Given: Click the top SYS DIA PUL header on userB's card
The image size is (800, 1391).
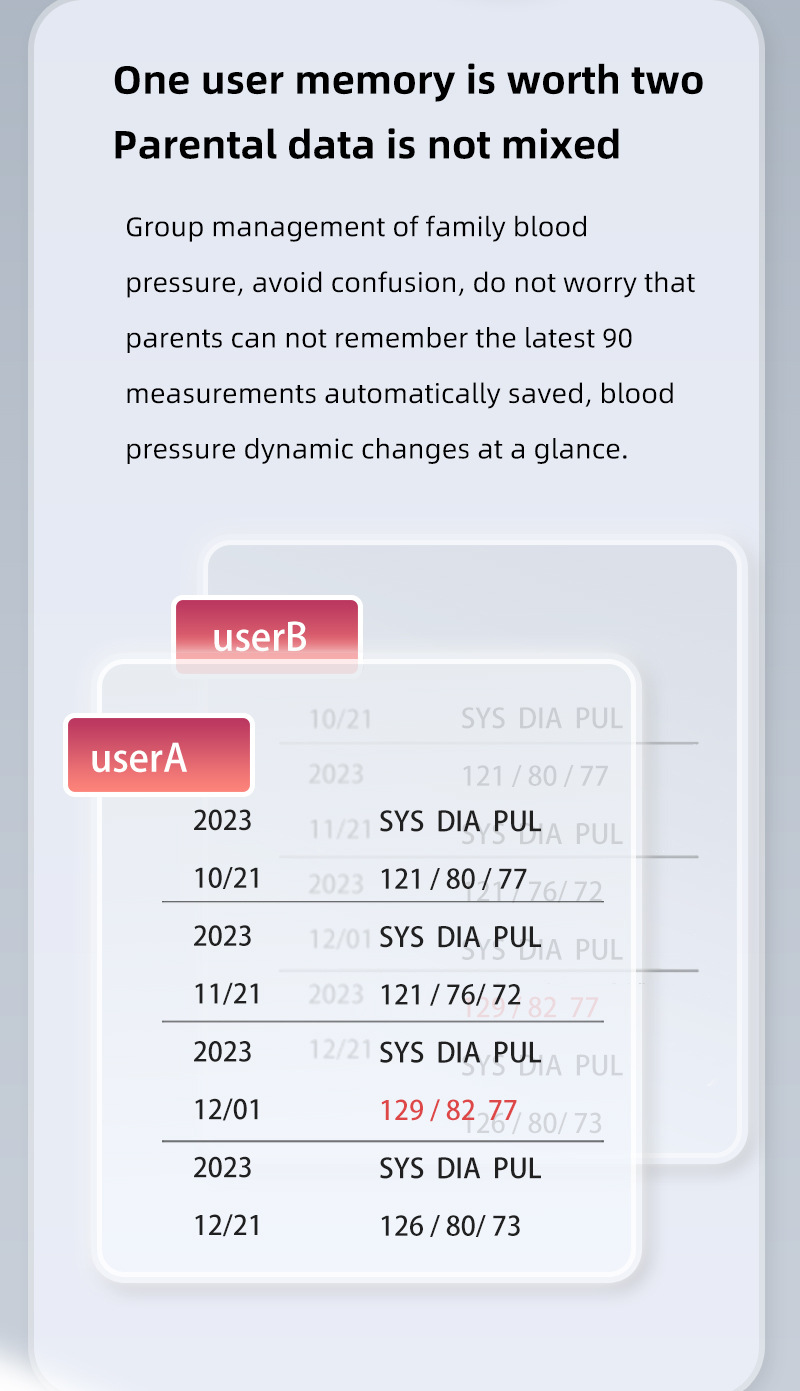Looking at the screenshot, I should (541, 718).
